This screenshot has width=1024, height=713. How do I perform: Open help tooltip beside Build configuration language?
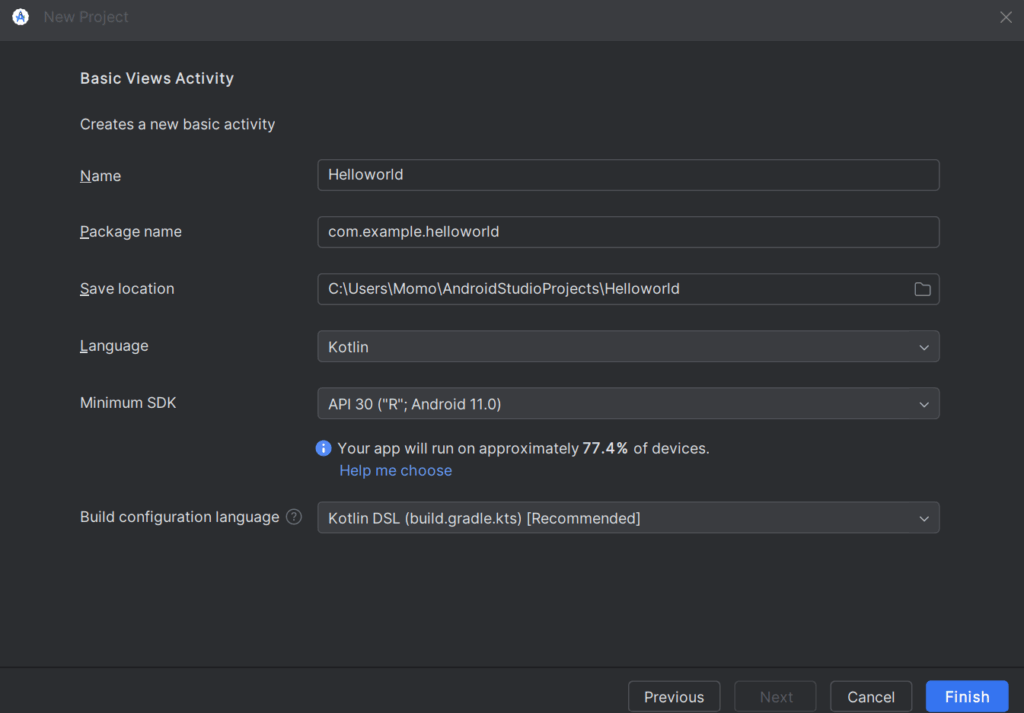click(294, 517)
